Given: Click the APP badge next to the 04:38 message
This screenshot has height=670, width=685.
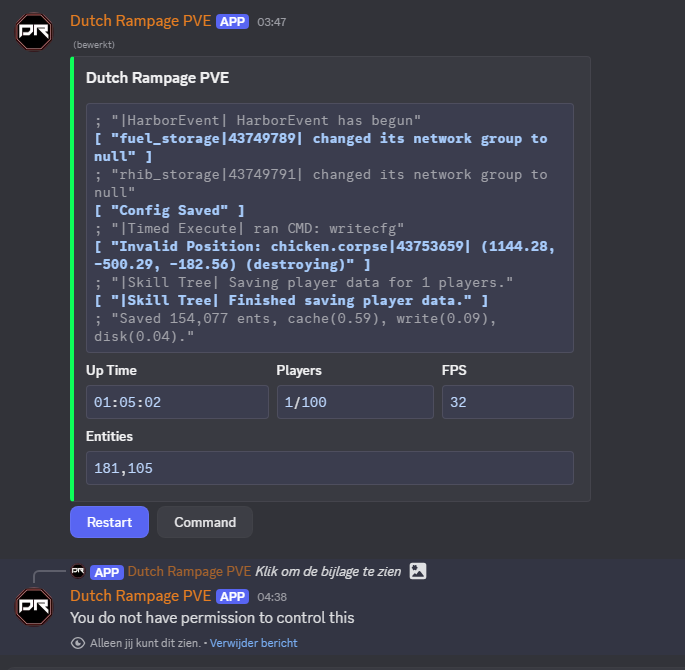Looking at the screenshot, I should coord(232,596).
